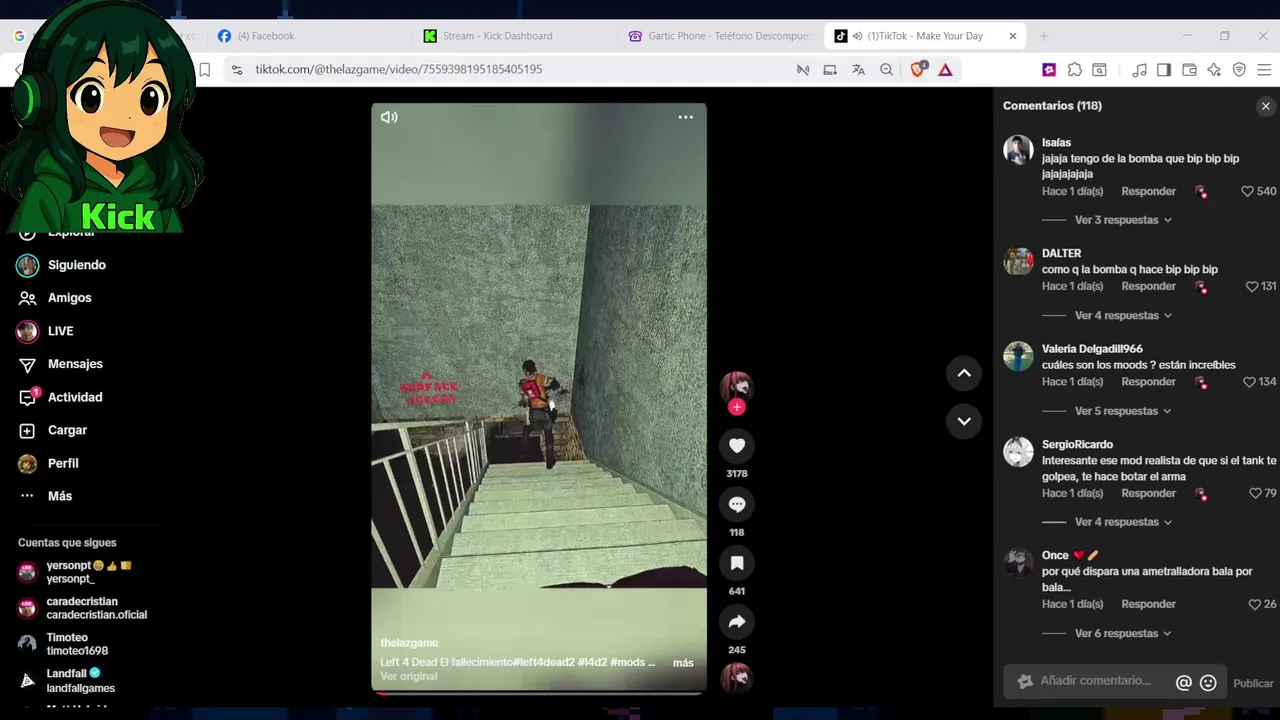Click the zoom magnifier icon in address bar
This screenshot has width=1280, height=720.
coord(886,69)
